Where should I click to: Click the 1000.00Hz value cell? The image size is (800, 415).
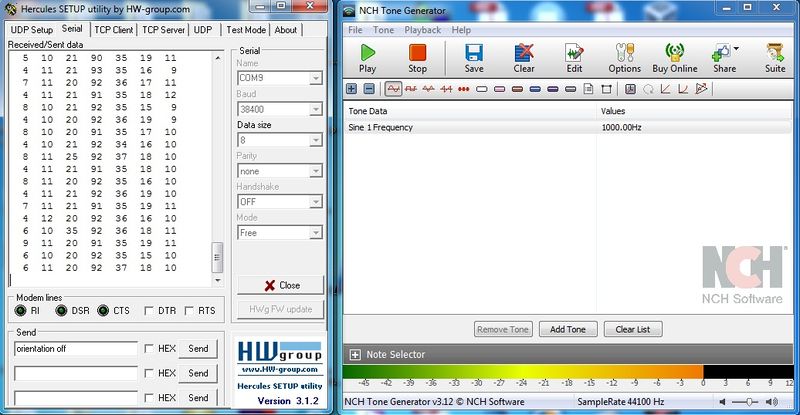click(x=621, y=127)
